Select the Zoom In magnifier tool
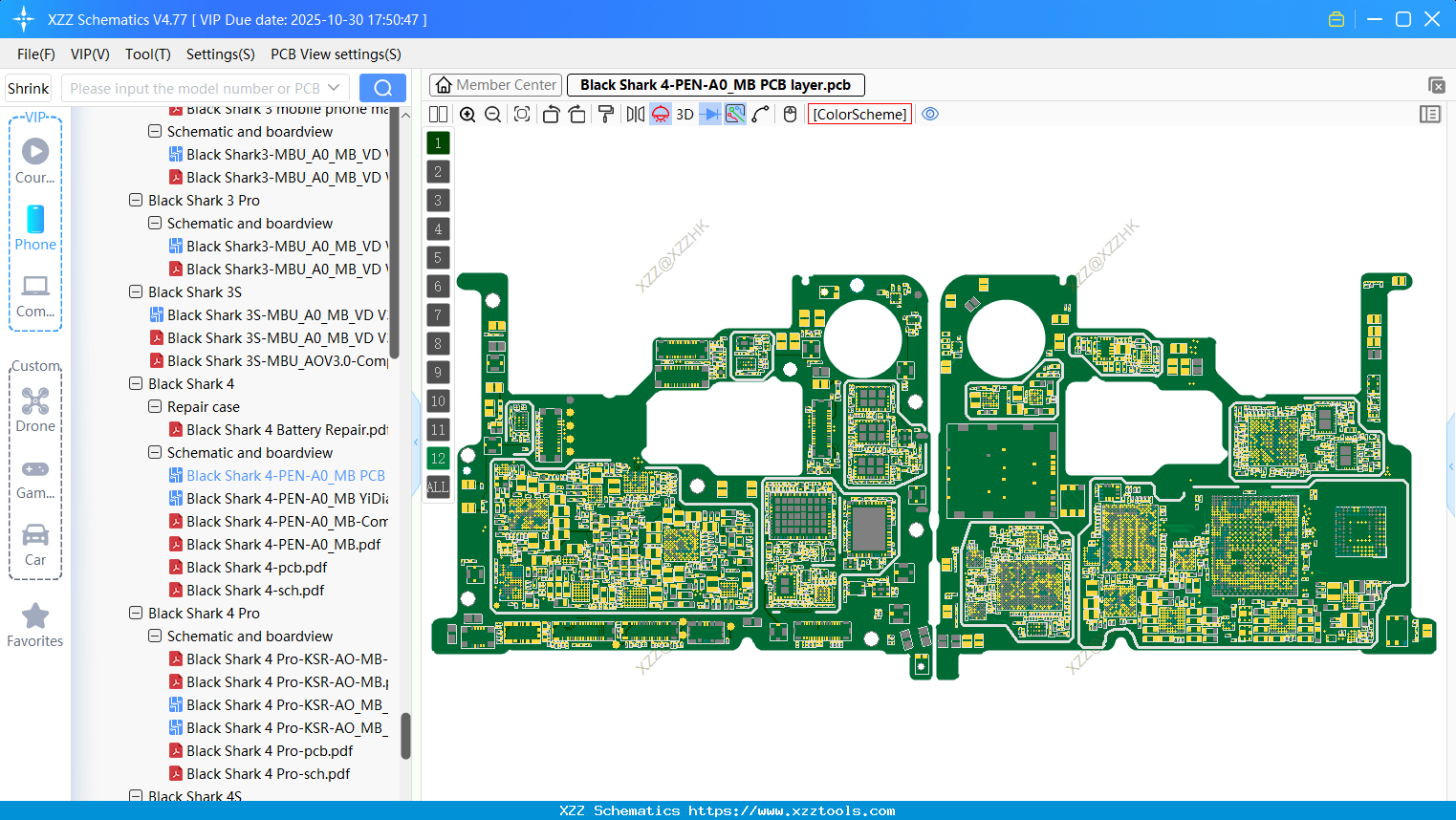The width and height of the screenshot is (1456, 820). (467, 114)
